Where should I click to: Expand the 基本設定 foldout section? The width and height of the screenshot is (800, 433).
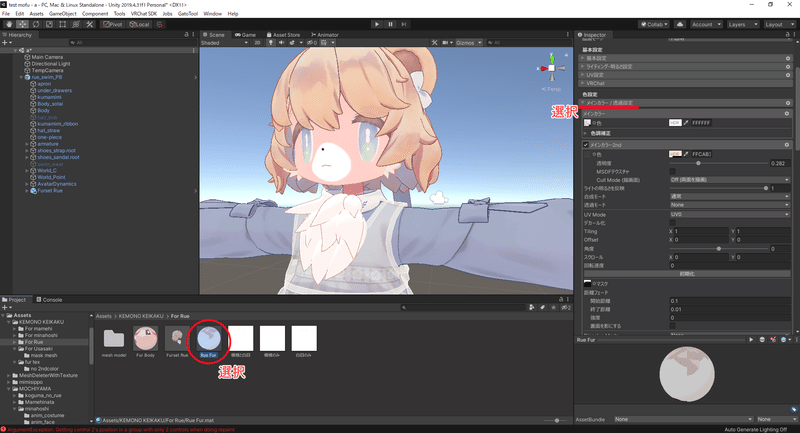(x=686, y=58)
